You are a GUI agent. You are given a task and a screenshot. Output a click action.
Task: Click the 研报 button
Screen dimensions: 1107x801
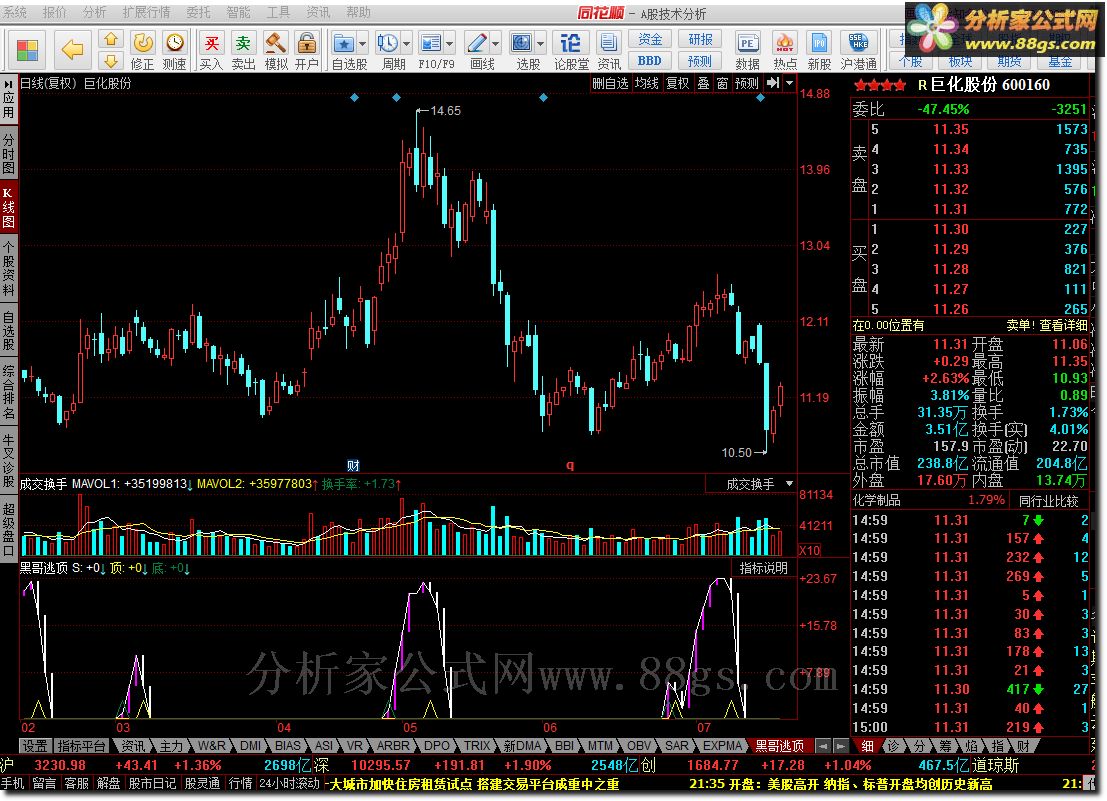[700, 39]
